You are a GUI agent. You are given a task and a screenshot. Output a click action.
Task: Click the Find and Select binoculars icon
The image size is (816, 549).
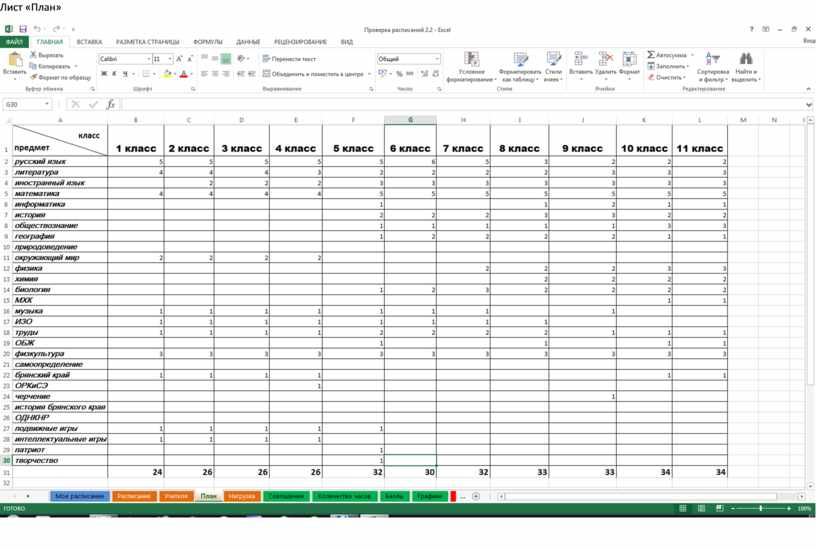[746, 59]
